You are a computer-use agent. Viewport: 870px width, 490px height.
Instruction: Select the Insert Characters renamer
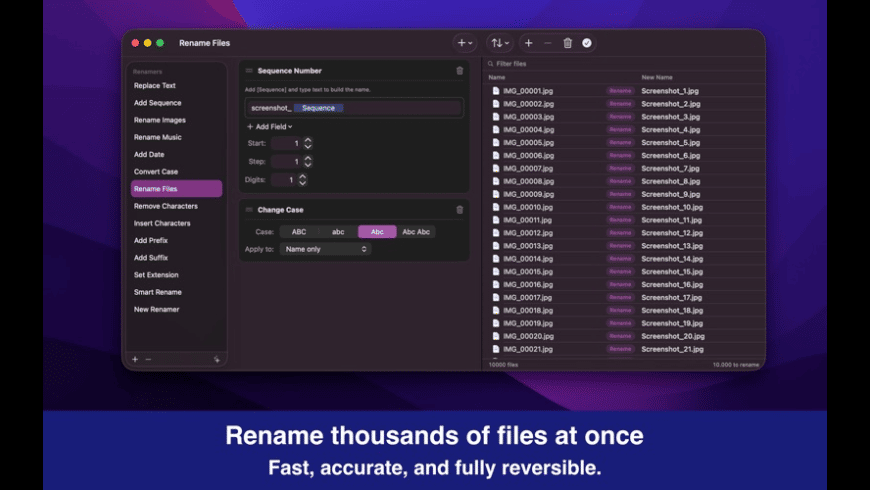click(x=176, y=223)
